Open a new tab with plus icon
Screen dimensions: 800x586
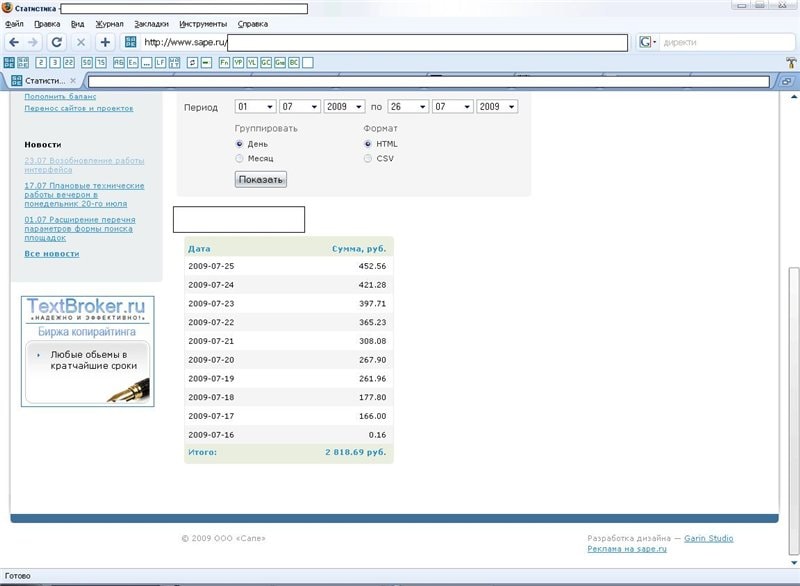click(105, 42)
